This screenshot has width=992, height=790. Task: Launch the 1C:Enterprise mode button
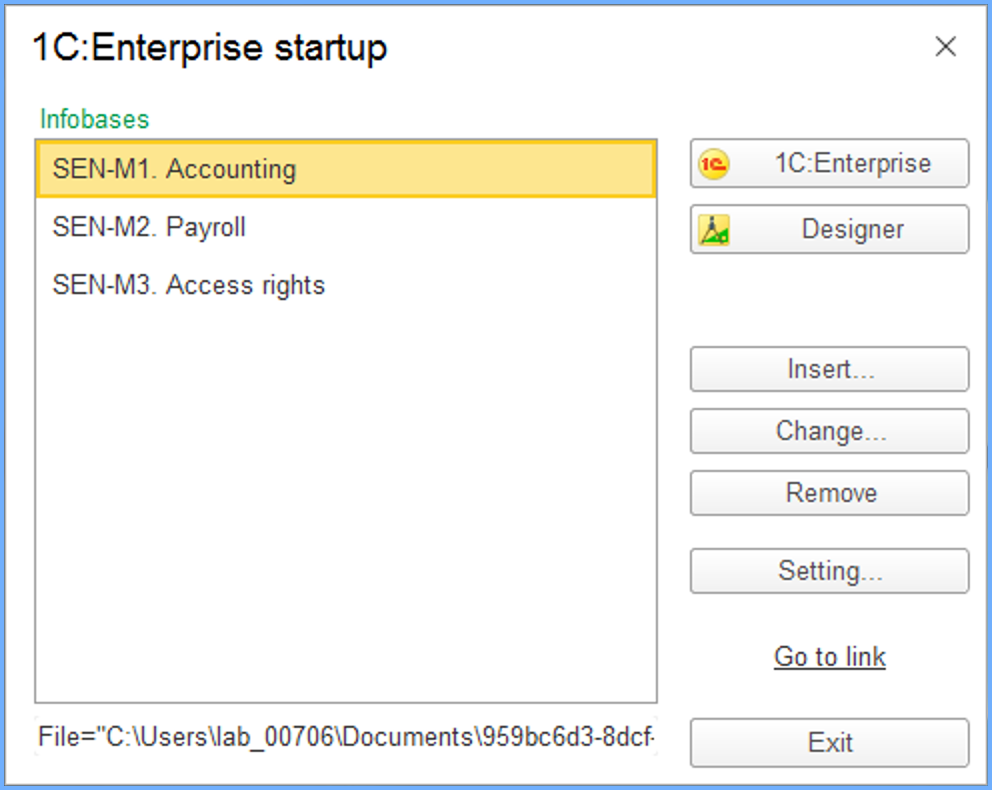[829, 164]
